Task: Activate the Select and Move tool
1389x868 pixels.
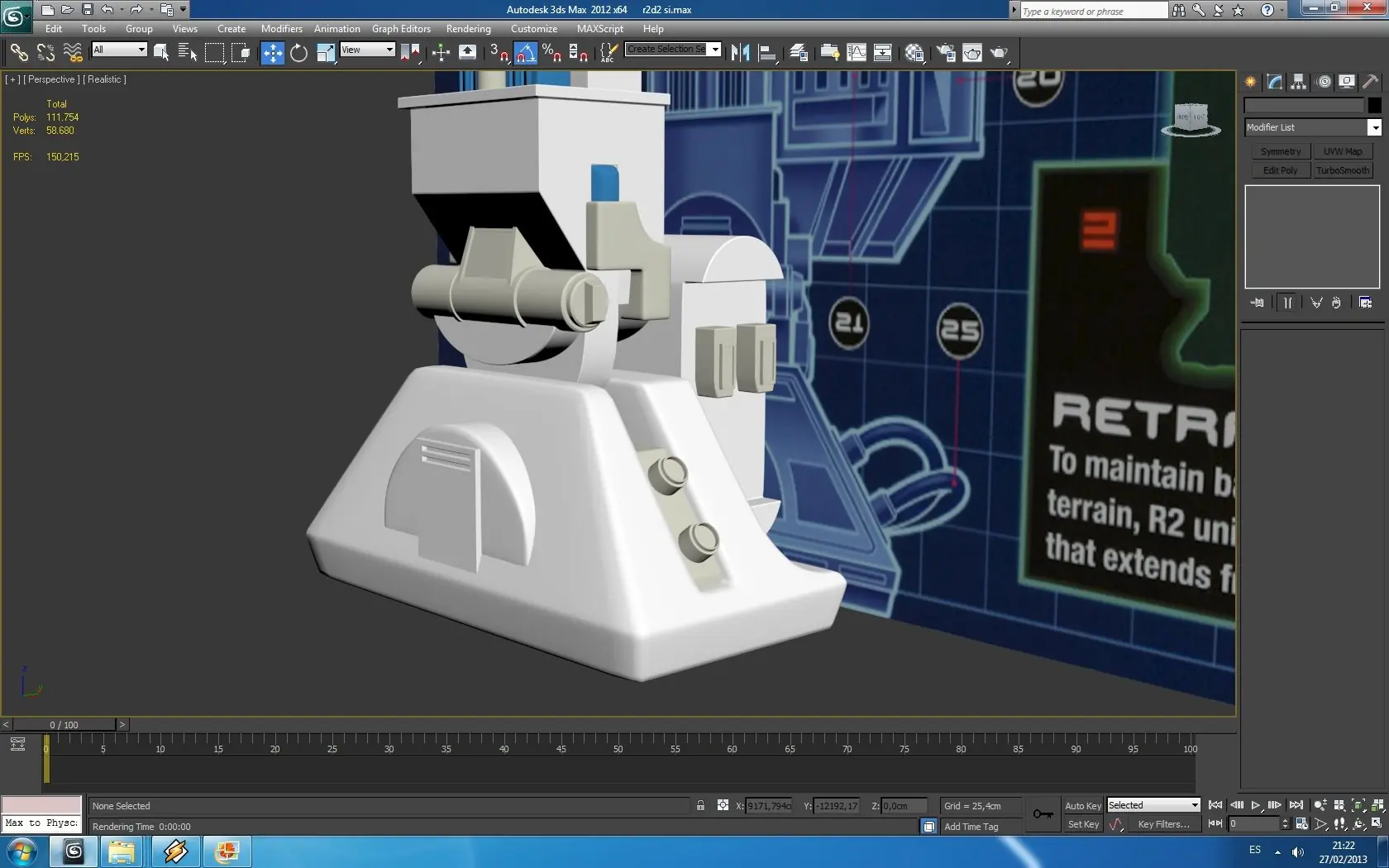Action: 272,53
